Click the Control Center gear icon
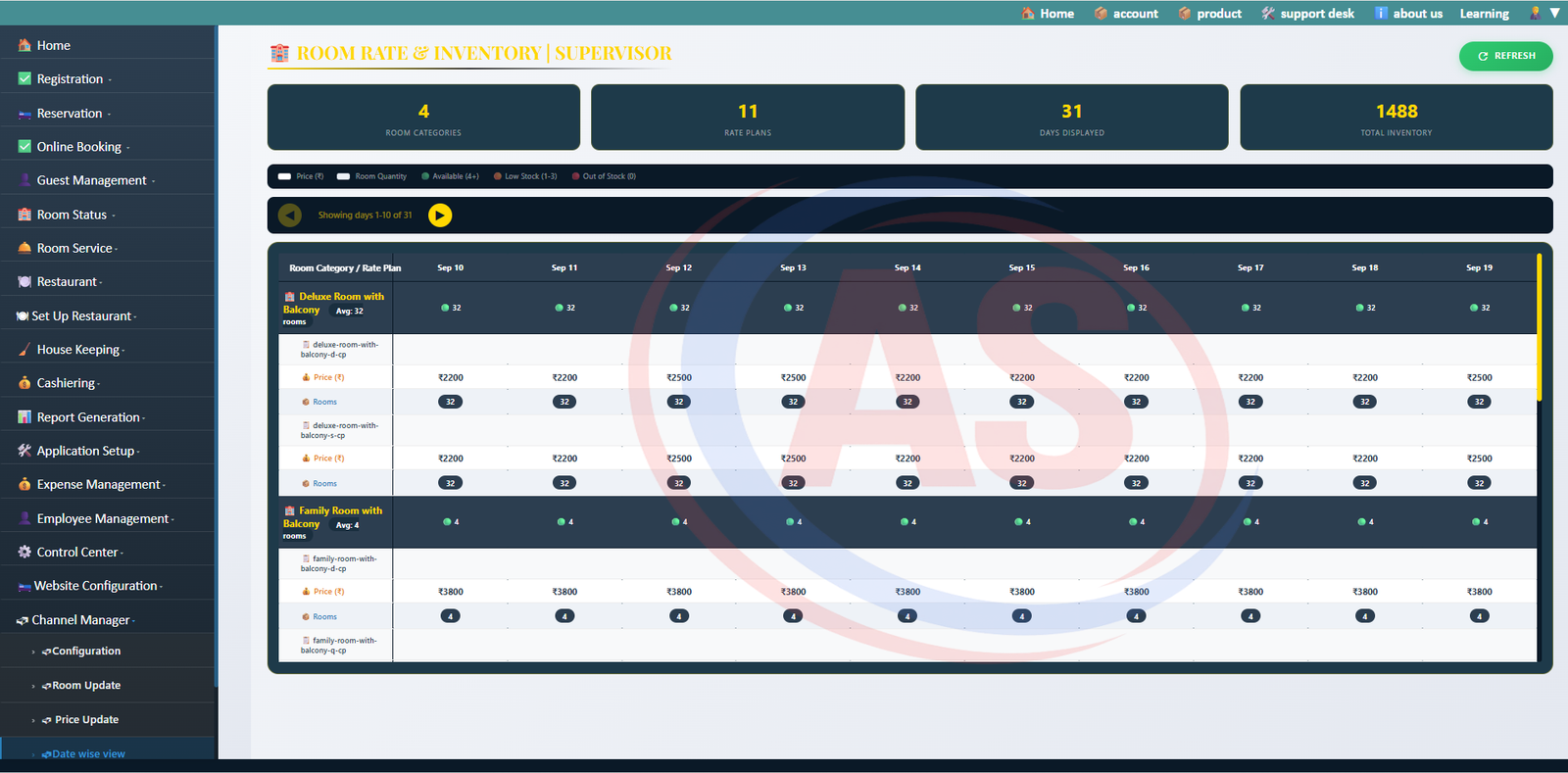This screenshot has width=1568, height=773. coord(24,552)
